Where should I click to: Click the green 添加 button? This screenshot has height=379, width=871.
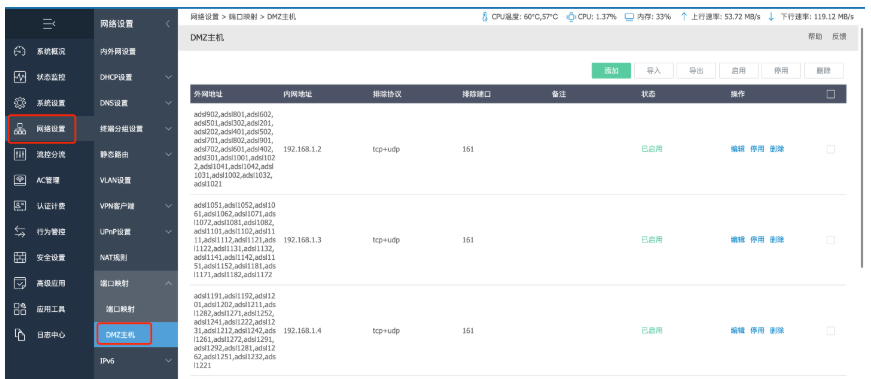tap(611, 71)
